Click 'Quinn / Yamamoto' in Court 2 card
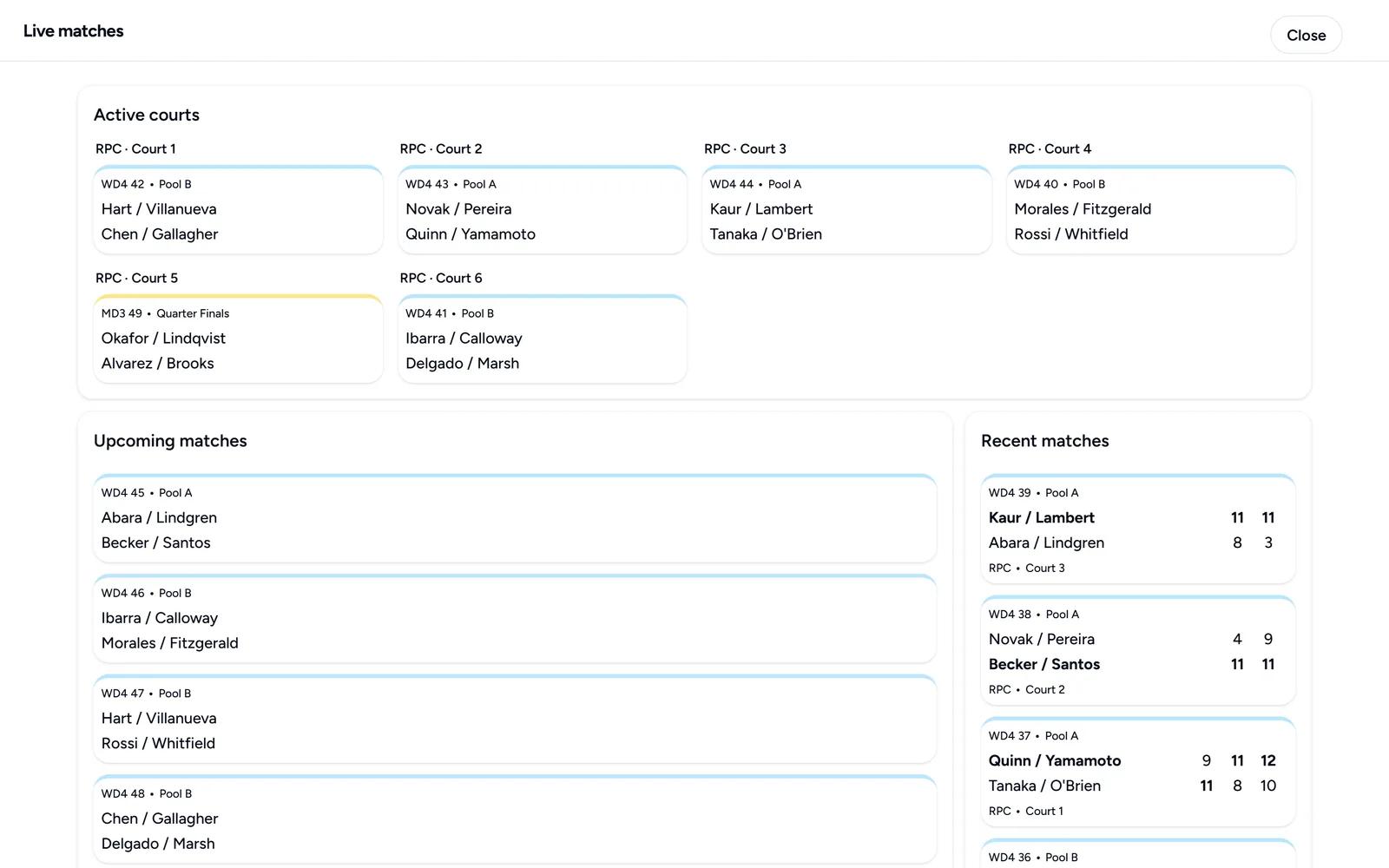This screenshot has height=868, width=1389. pyautogui.click(x=471, y=234)
